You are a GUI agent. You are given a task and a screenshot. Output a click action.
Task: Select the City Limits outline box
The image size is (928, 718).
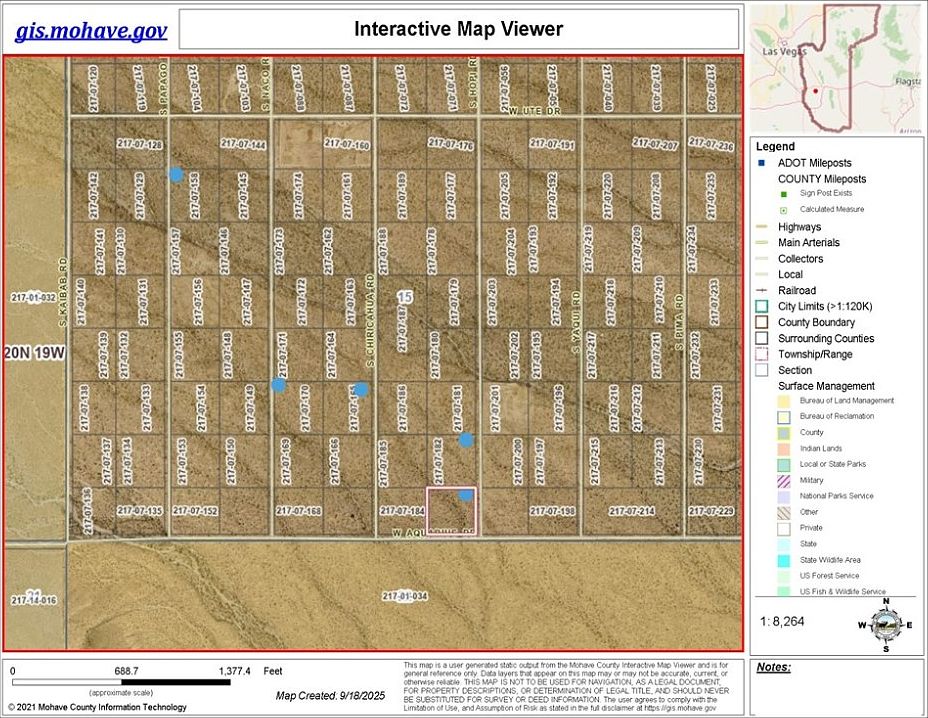(761, 307)
